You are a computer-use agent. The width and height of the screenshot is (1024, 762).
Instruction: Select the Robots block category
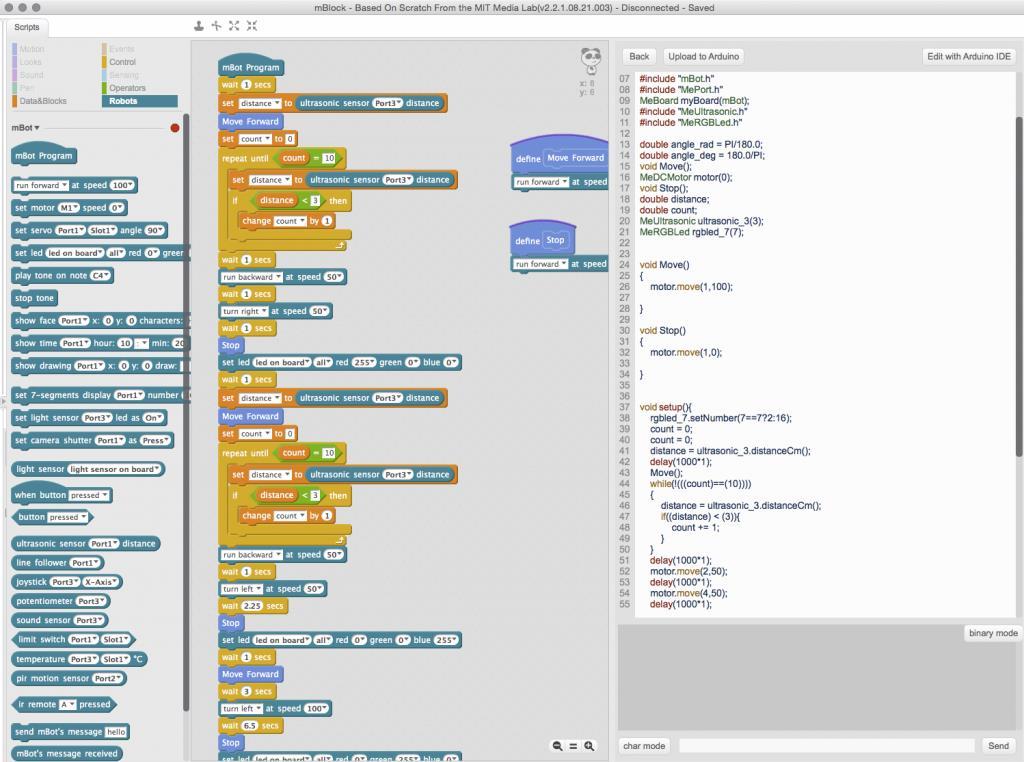(140, 101)
